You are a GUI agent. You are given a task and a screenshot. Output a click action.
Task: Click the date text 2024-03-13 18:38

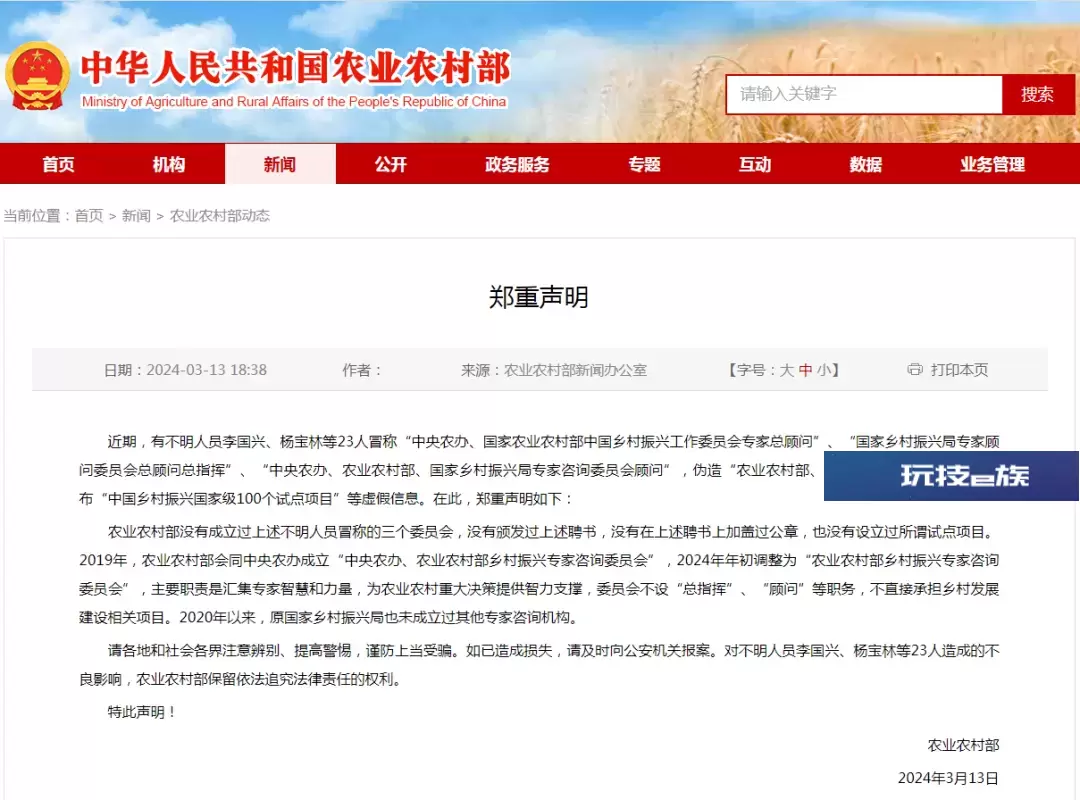pos(207,370)
